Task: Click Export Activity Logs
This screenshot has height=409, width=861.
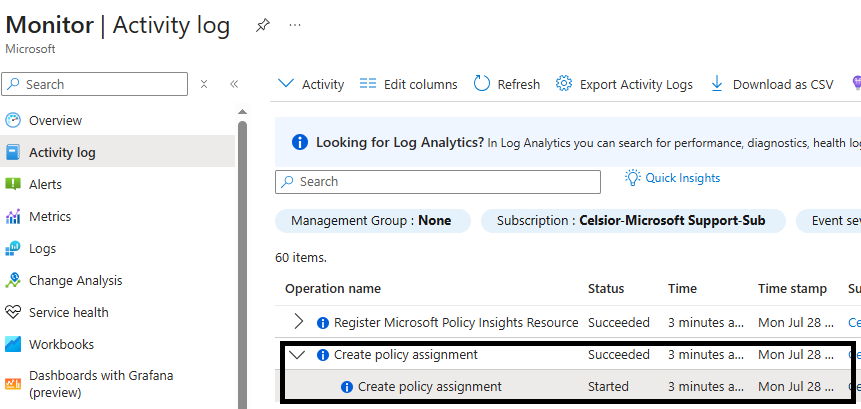Action: [x=624, y=84]
